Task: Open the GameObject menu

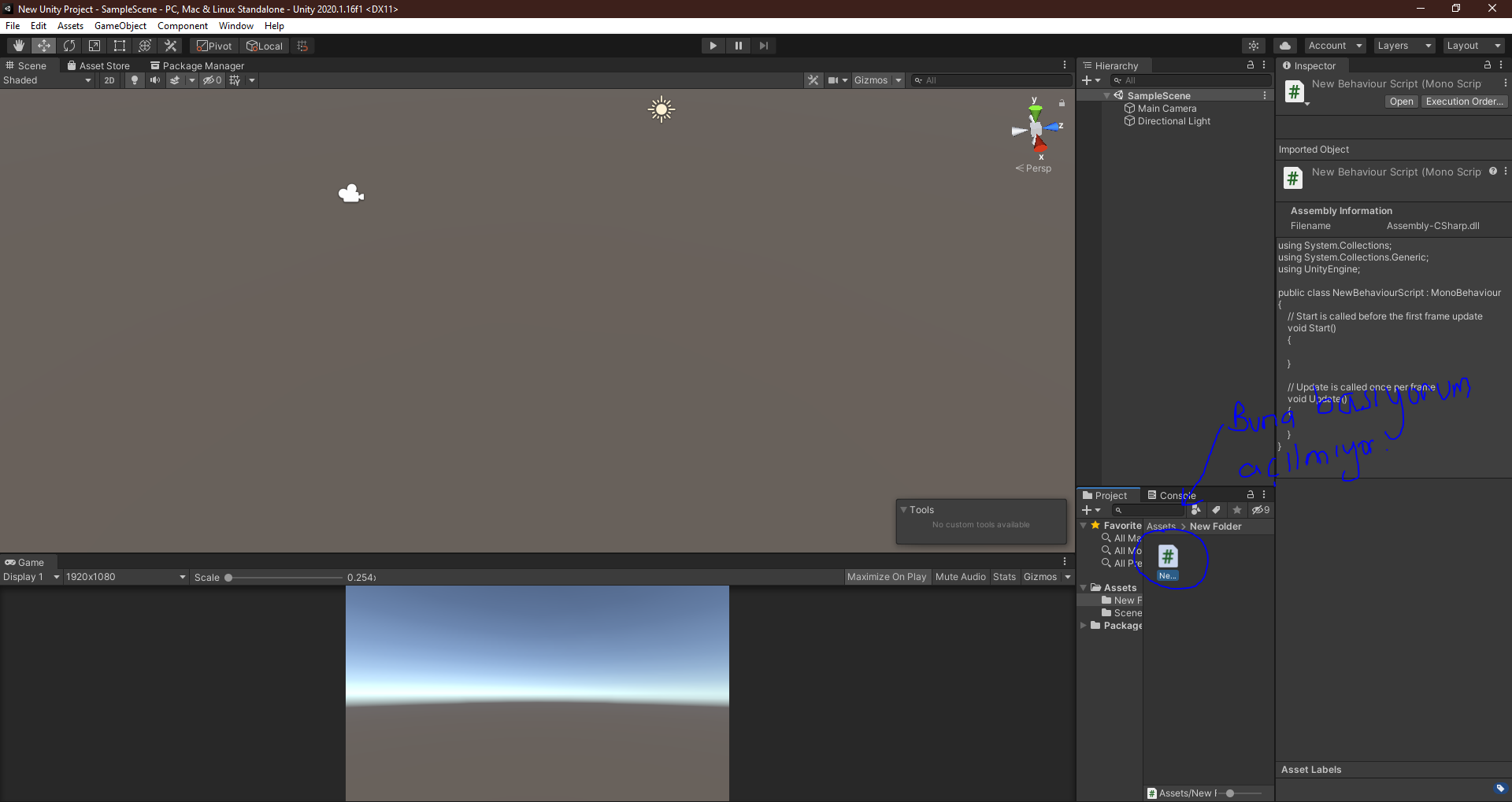Action: click(x=120, y=26)
